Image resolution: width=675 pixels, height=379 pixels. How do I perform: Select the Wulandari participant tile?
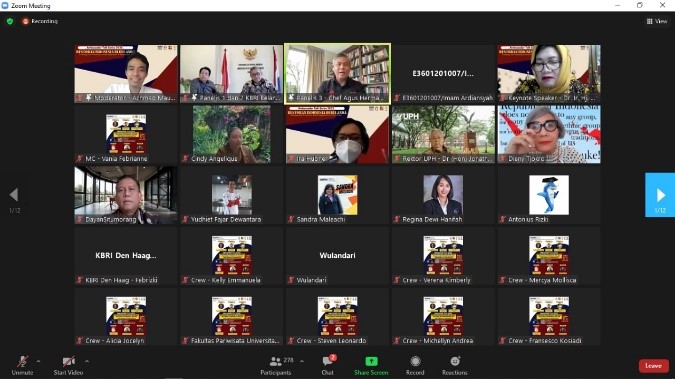point(338,256)
